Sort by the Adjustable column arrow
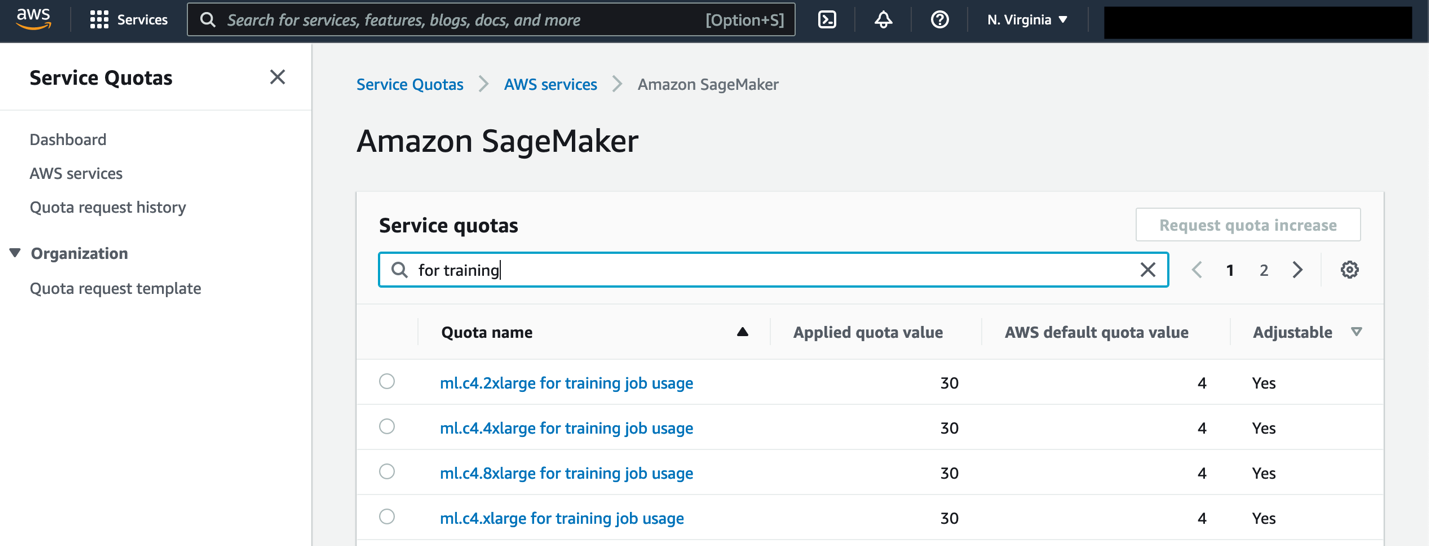 point(1356,332)
